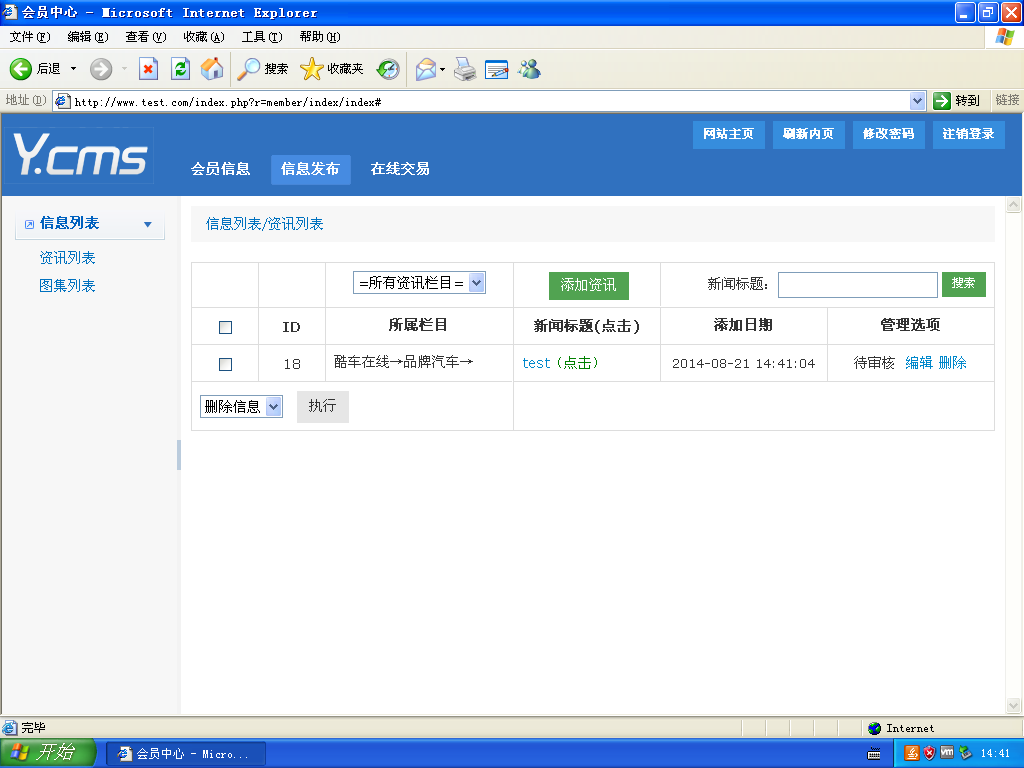The width and height of the screenshot is (1024, 768).
Task: Open the 帮助(H) menu
Action: point(321,37)
